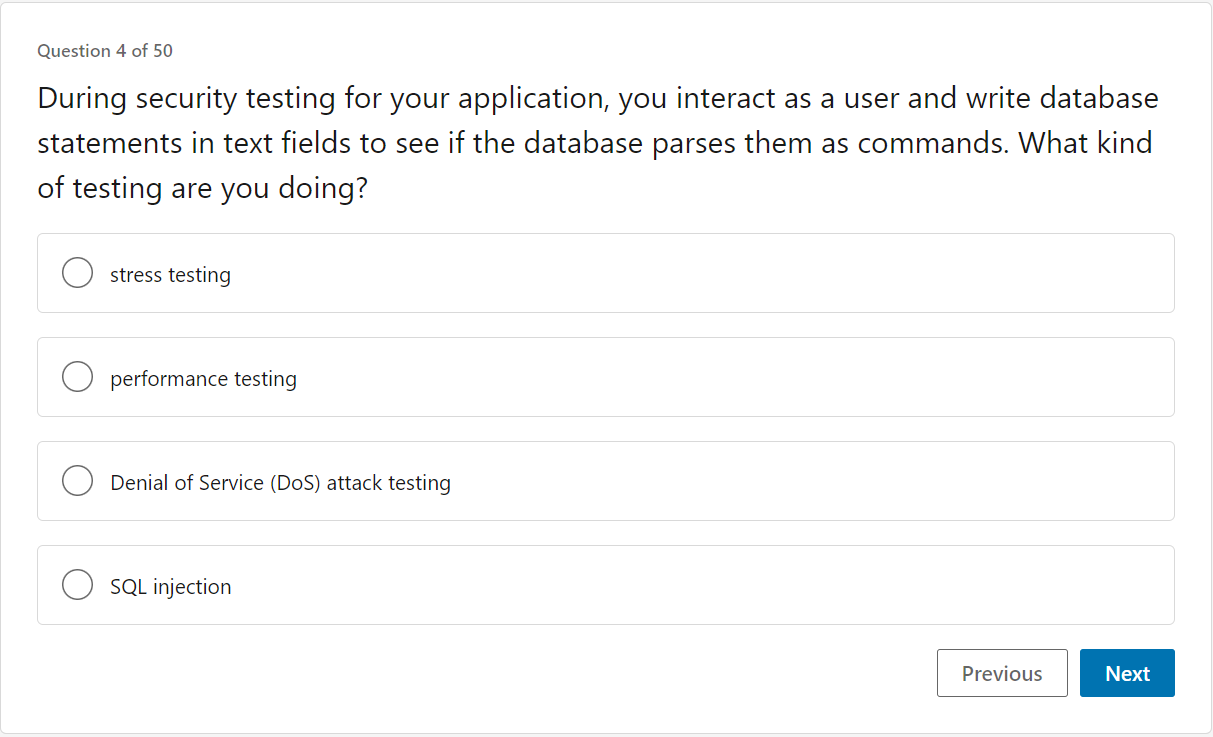The image size is (1213, 737).
Task: Click 'Denial of Service (DoS) attack testing' text
Action: coord(280,483)
